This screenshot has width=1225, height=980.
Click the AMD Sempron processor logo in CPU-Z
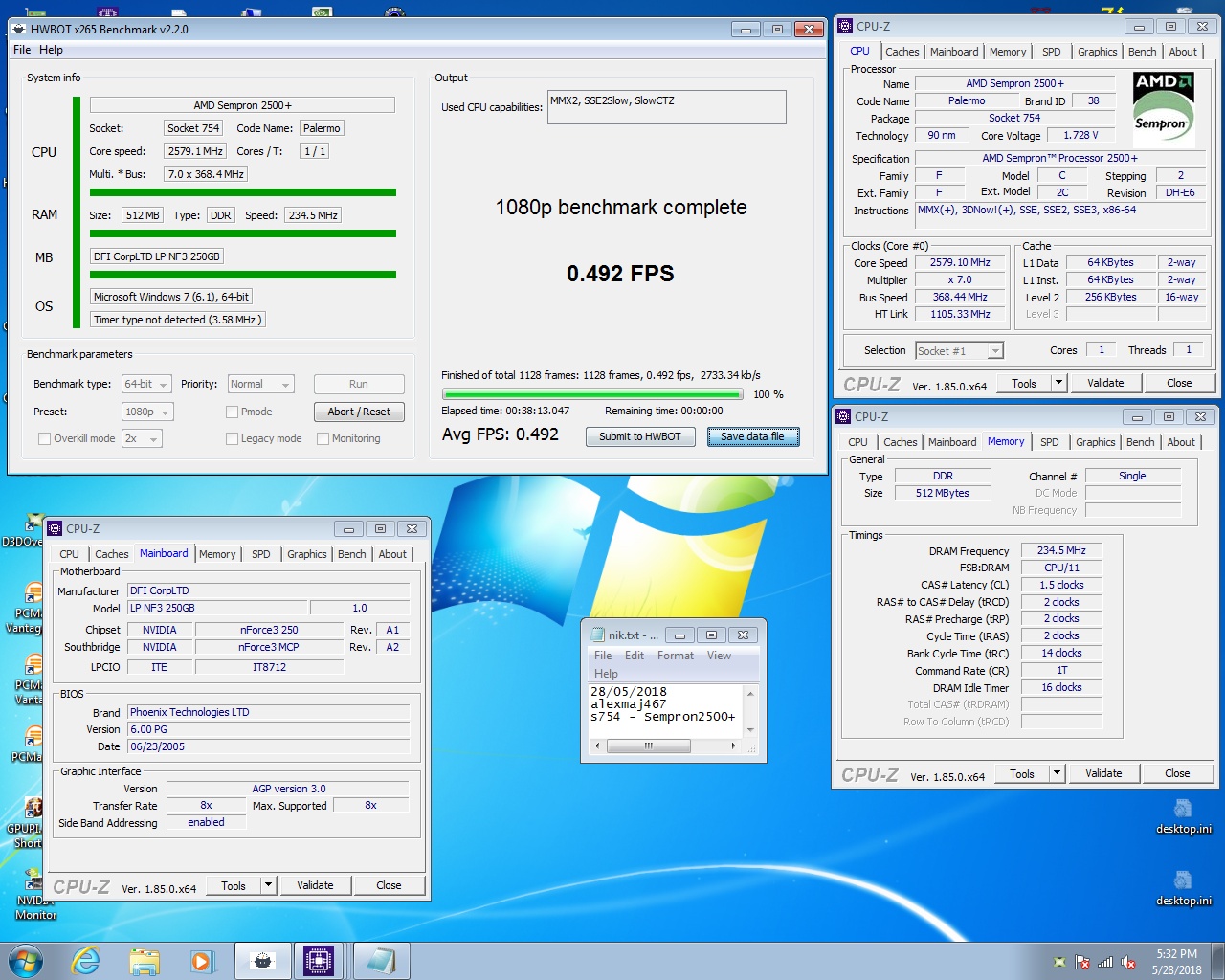1163,109
